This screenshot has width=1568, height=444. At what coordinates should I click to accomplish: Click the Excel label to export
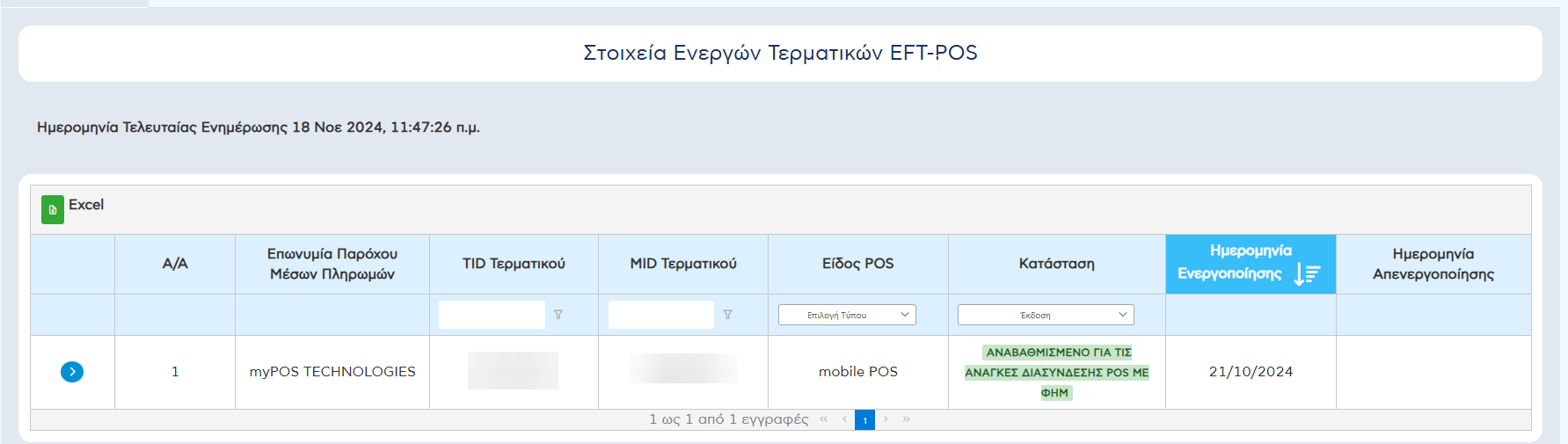tap(86, 205)
